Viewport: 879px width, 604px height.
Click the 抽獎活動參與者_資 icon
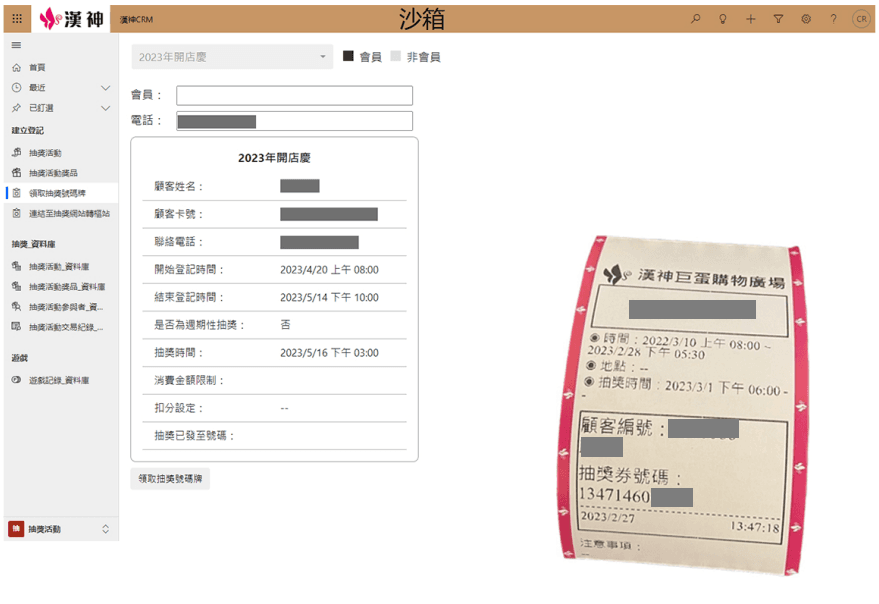(x=16, y=307)
